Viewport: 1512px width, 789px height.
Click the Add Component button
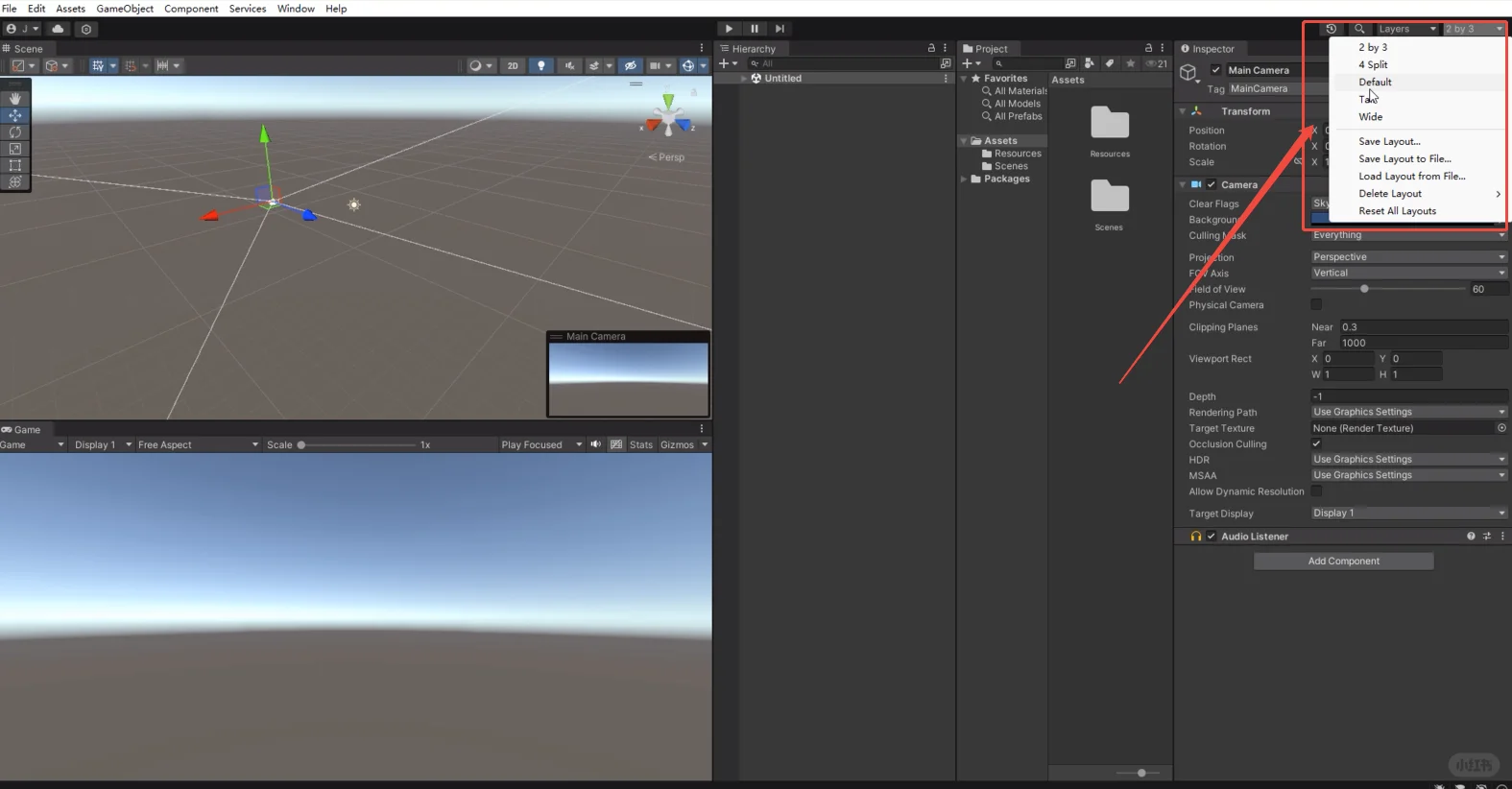(x=1343, y=562)
